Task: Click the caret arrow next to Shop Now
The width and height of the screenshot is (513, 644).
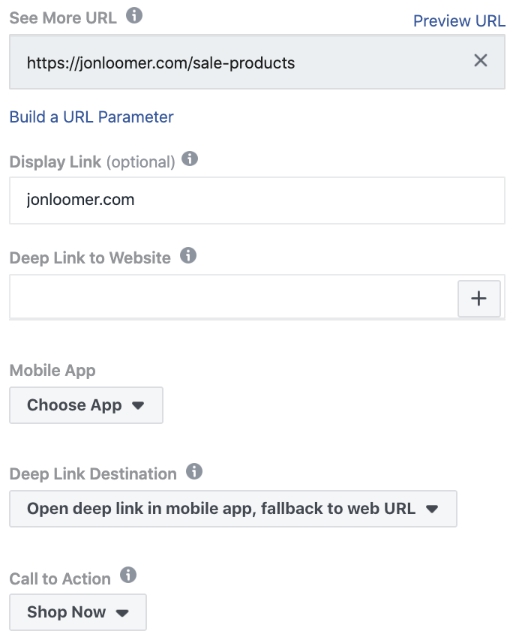Action: [122, 613]
